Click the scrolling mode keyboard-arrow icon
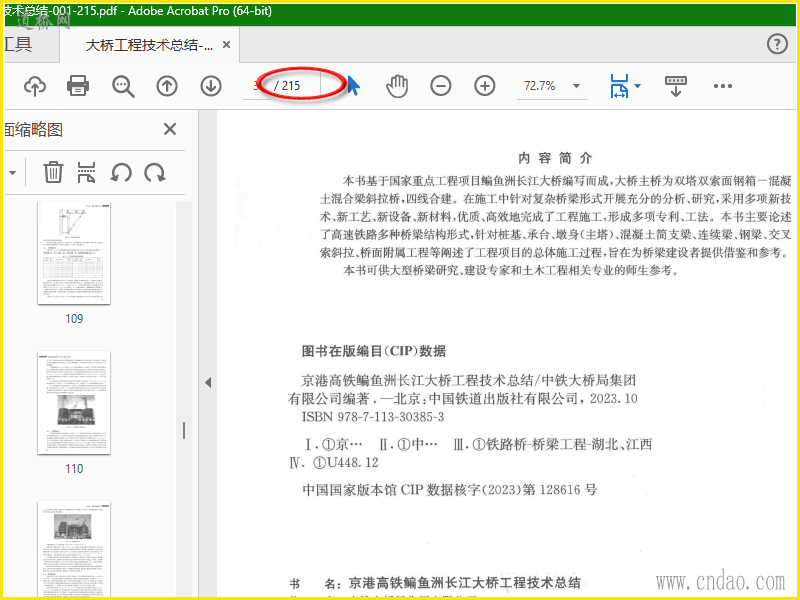This screenshot has height=600, width=800. click(x=676, y=86)
